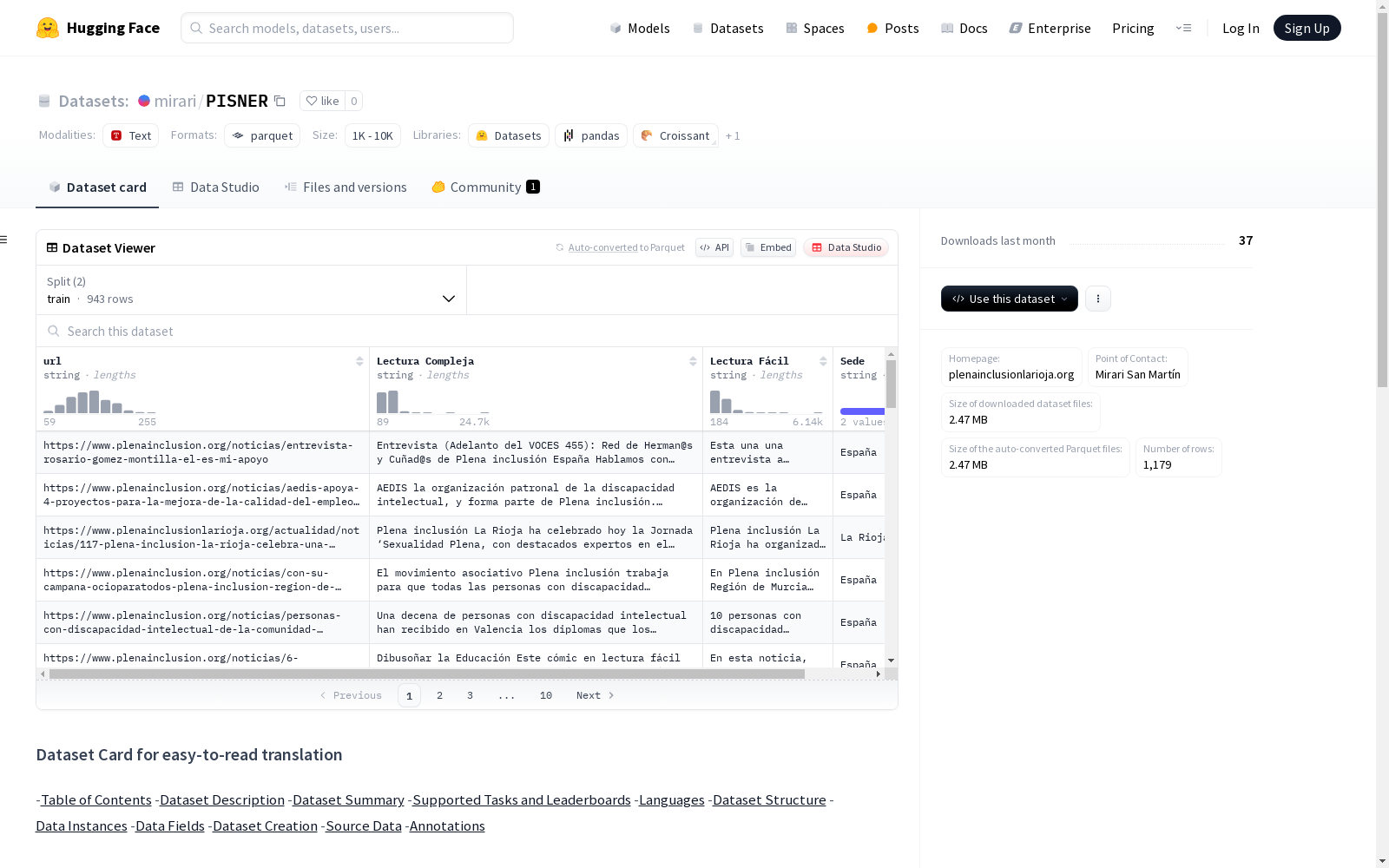Open Spaces in top navigation
The height and width of the screenshot is (868, 1389).
815,28
